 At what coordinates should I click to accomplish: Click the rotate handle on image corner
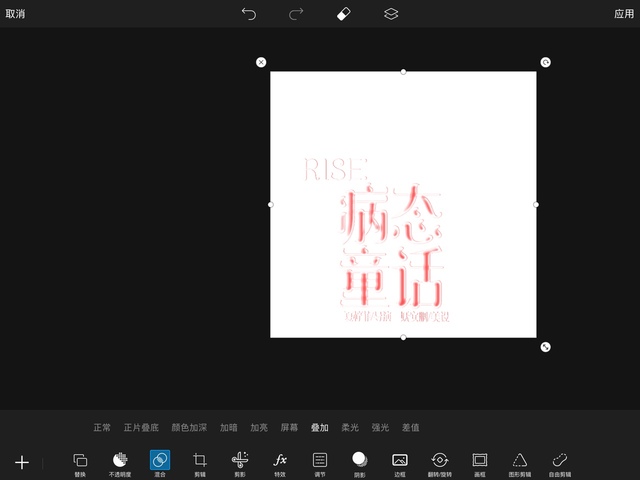click(x=545, y=62)
